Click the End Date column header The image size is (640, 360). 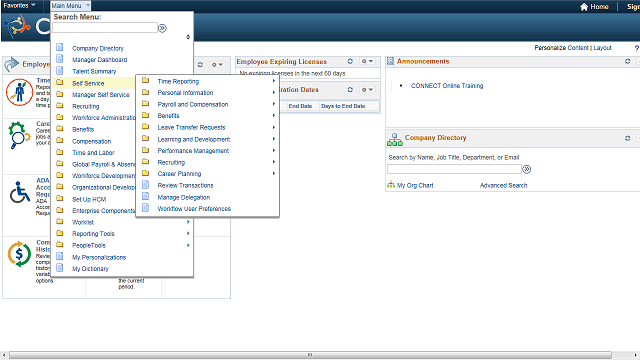[300, 106]
